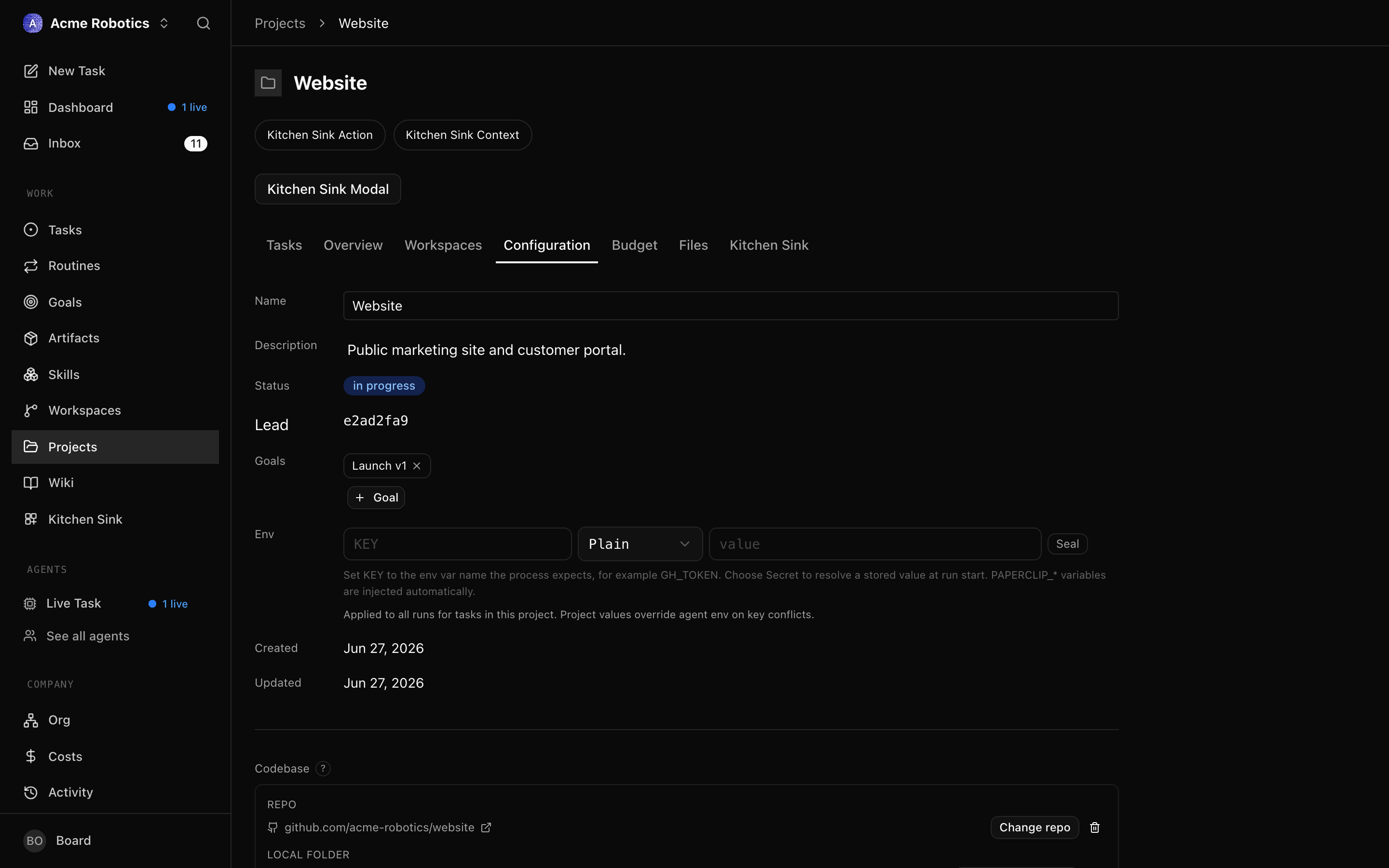This screenshot has width=1389, height=868.
Task: Go to Projects breadcrumb link
Action: point(280,23)
